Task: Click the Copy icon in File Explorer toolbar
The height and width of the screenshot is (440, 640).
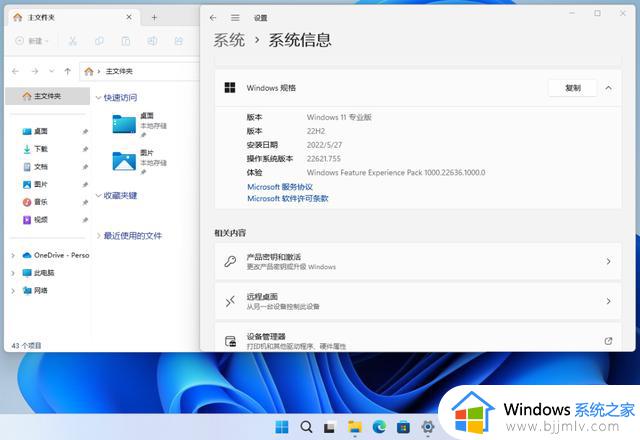Action: coord(99,41)
